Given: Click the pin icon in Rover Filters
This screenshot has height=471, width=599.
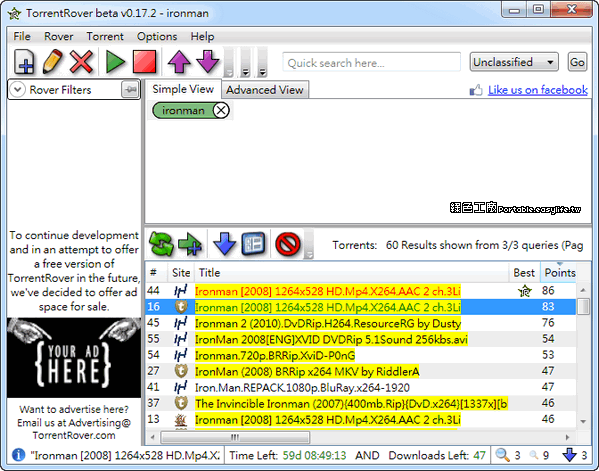Looking at the screenshot, I should (131, 90).
